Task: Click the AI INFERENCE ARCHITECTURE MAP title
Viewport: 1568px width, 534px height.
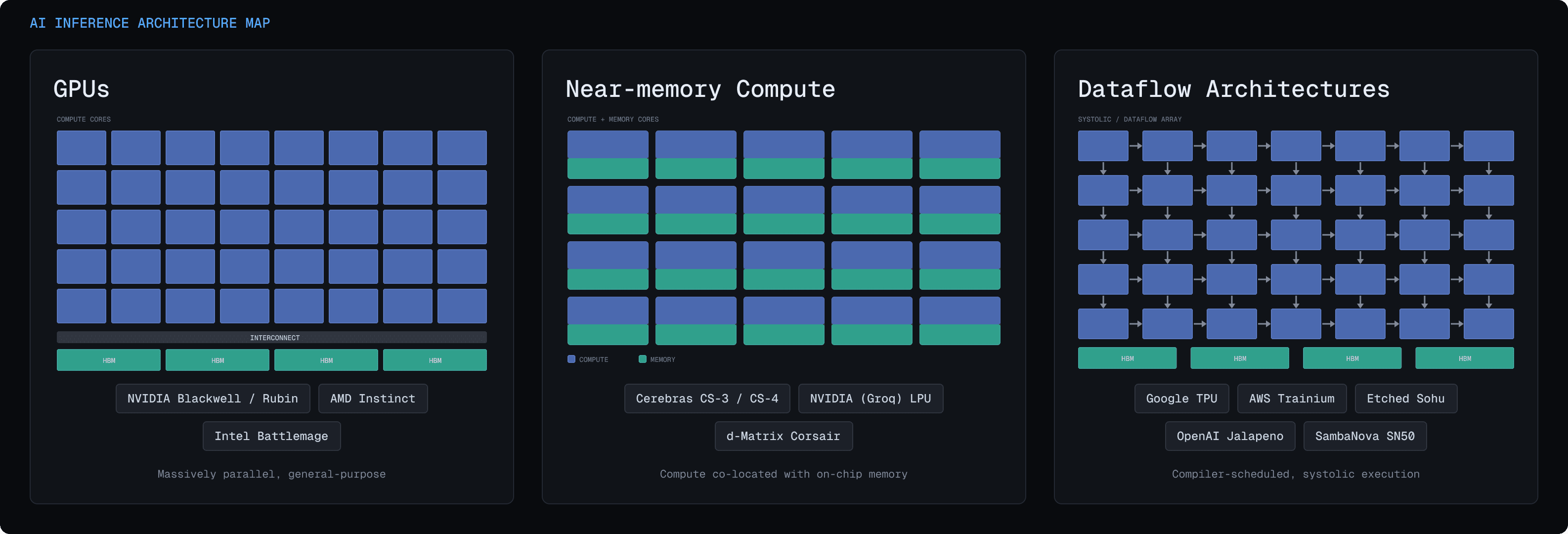Action: pyautogui.click(x=150, y=23)
